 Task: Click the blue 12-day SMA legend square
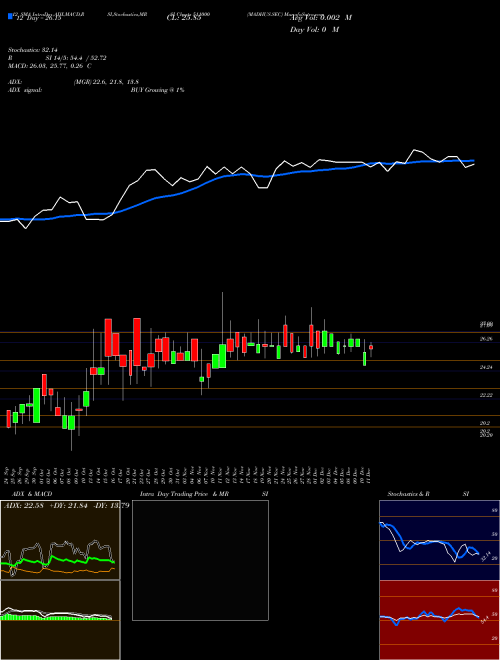(10, 17)
